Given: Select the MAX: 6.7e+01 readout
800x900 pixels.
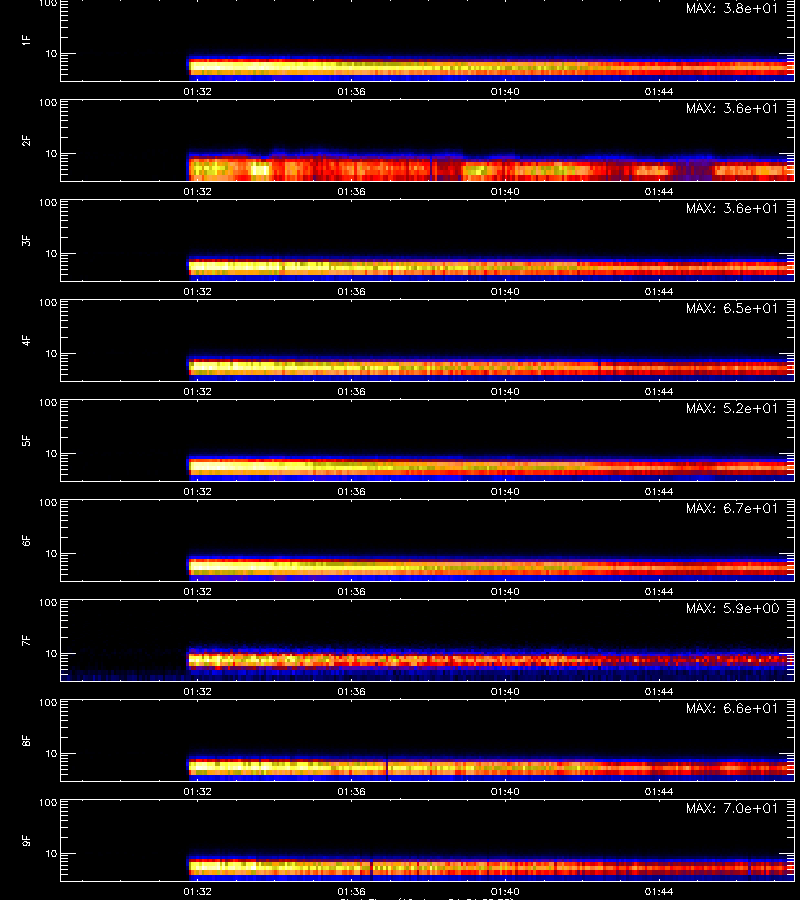Looking at the screenshot, I should (732, 508).
